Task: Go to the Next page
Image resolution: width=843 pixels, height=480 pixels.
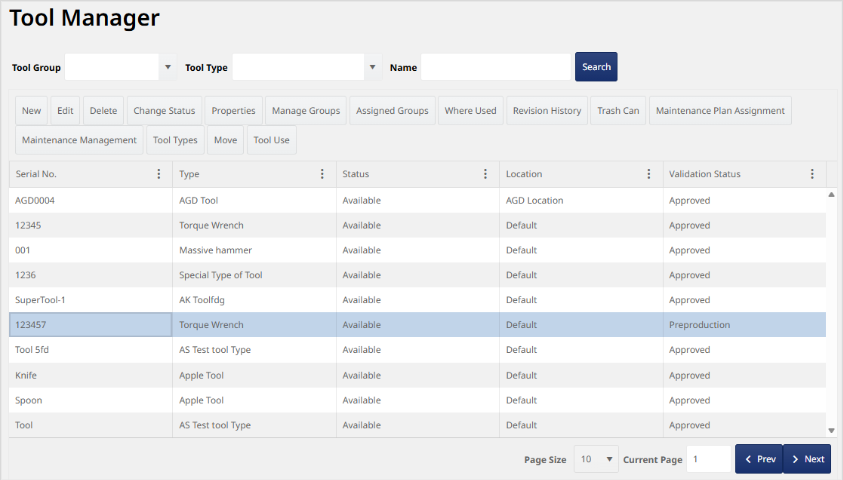Action: pos(807,459)
